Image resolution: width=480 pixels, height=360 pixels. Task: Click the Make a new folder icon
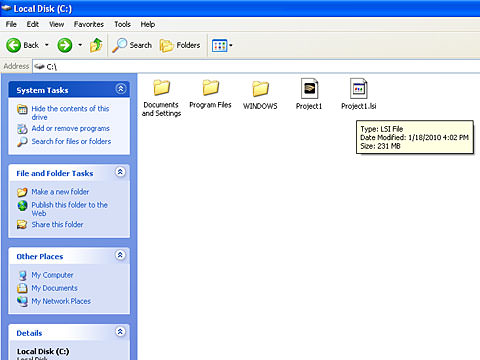22,192
